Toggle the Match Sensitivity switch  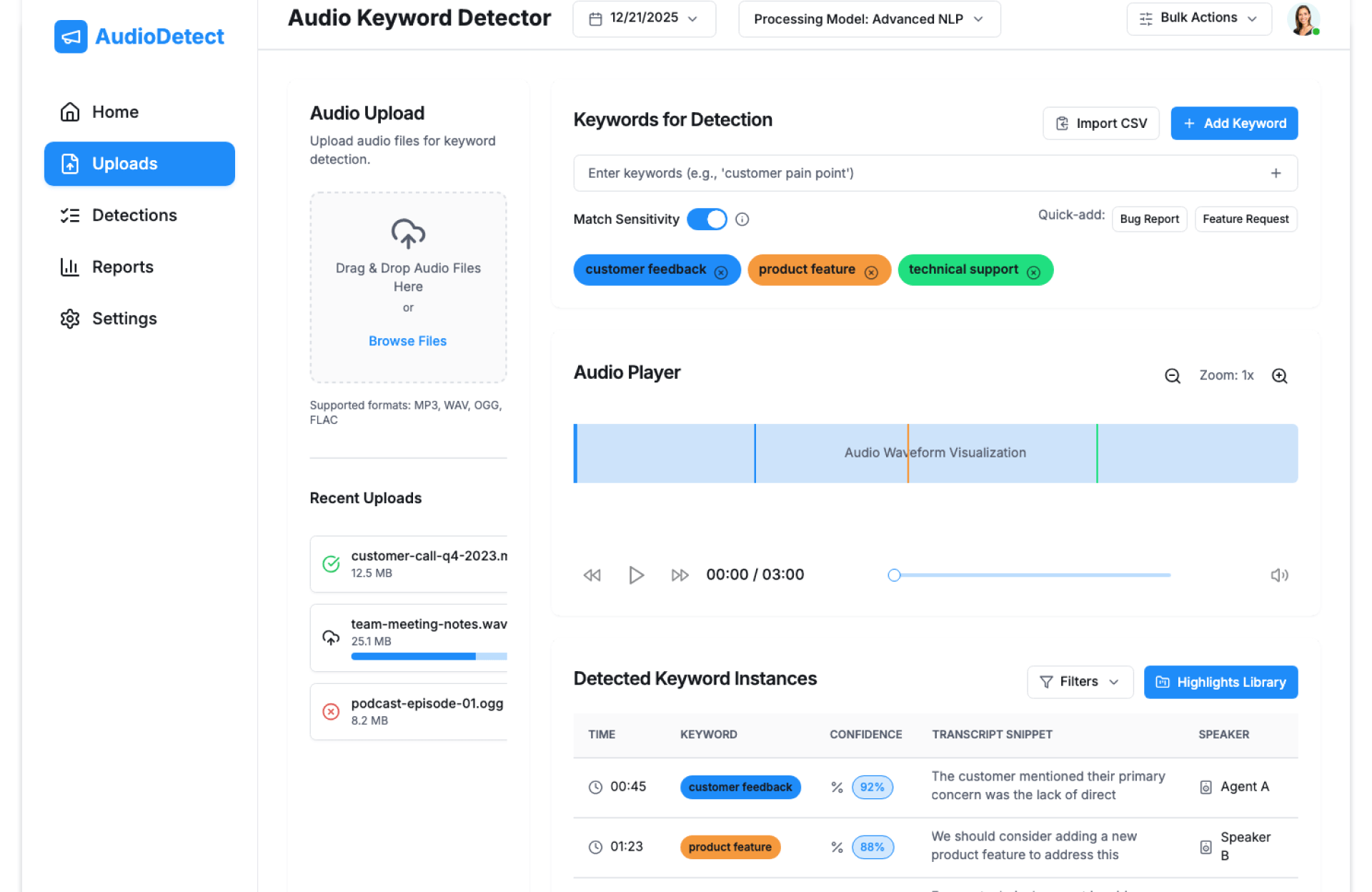(707, 219)
